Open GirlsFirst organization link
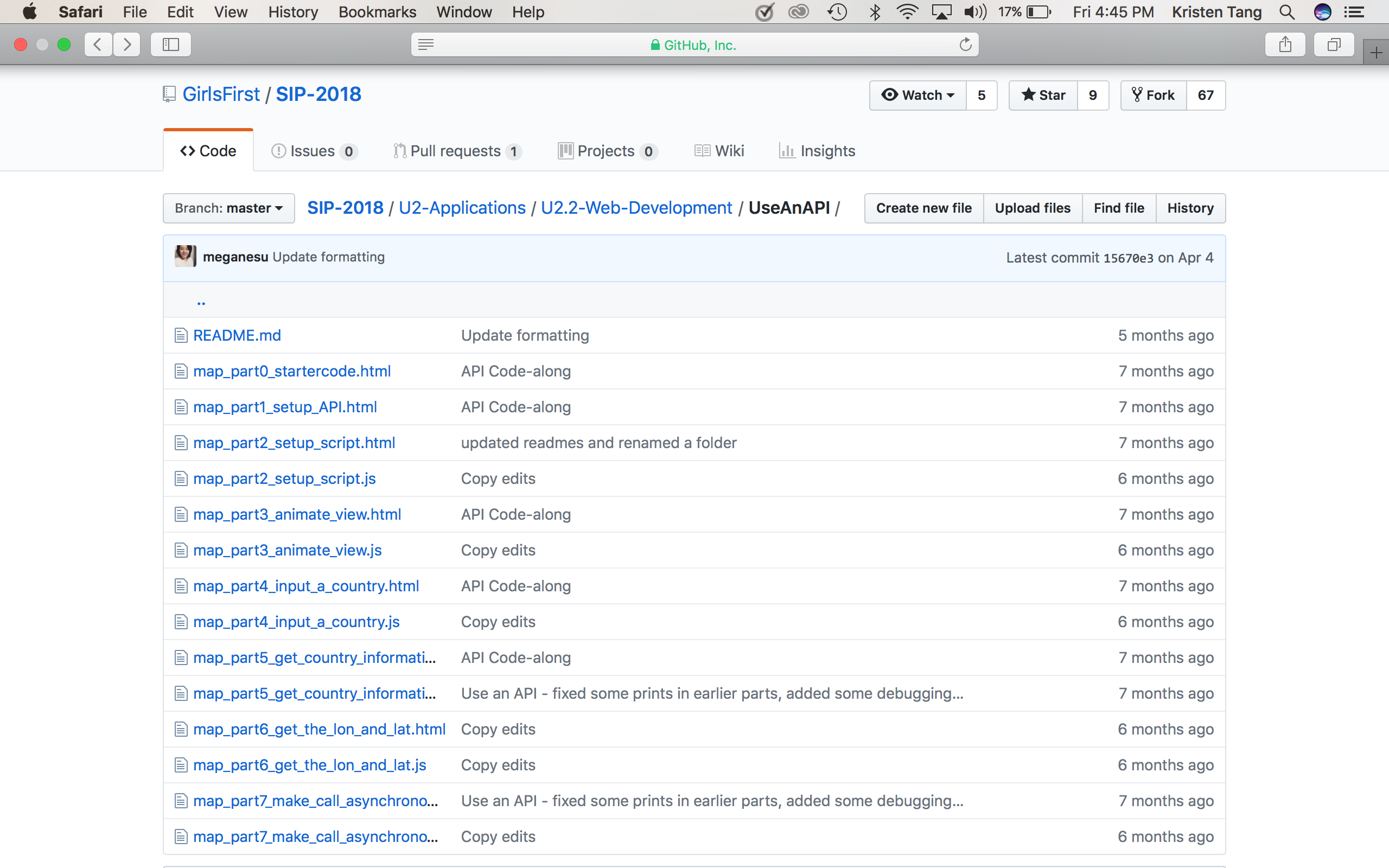 (221, 94)
